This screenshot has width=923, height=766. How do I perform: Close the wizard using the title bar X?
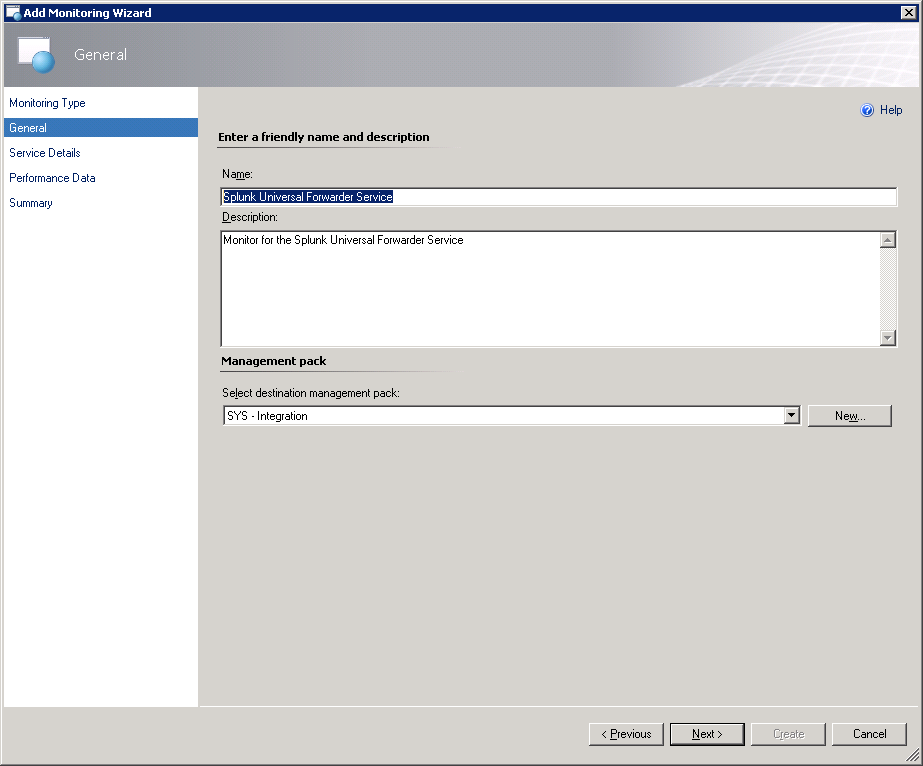coord(908,12)
